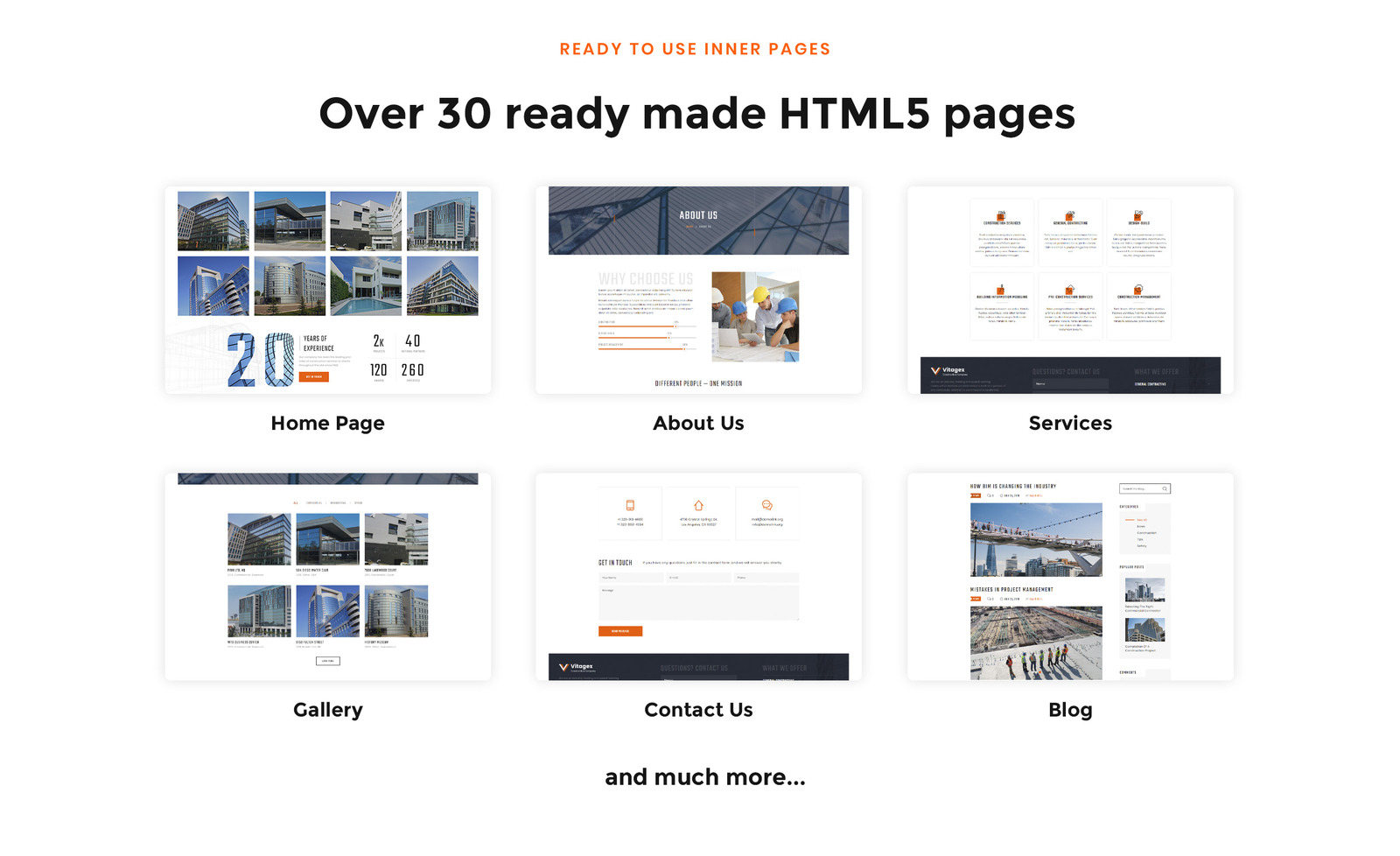The width and height of the screenshot is (1400, 856).
Task: Select the All filter tab in Gallery
Action: point(295,502)
